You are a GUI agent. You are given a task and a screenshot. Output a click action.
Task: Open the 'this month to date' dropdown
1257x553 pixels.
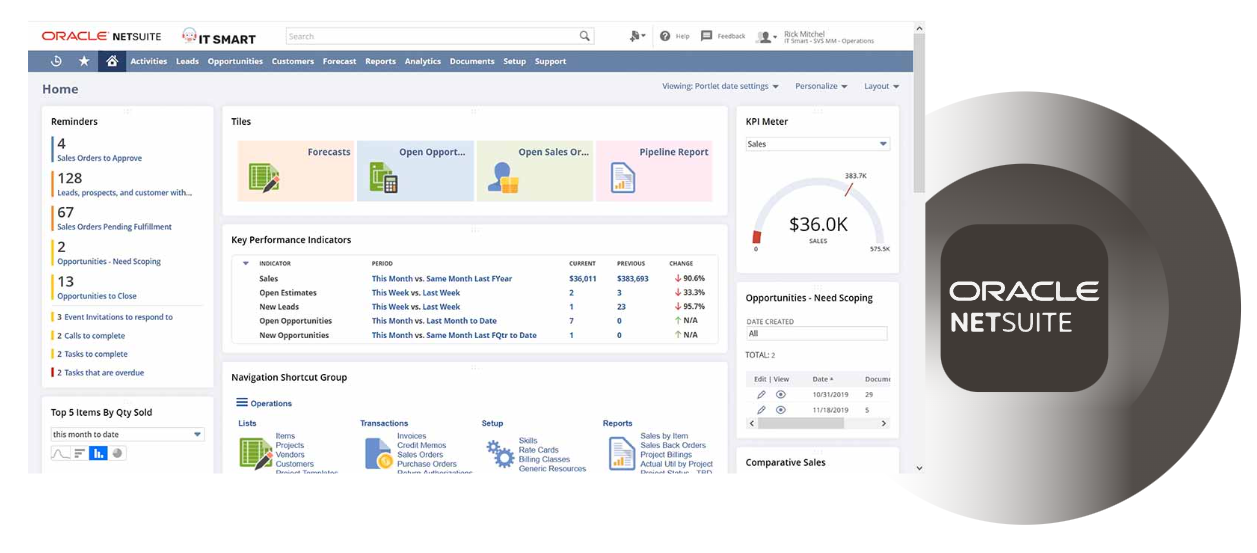click(128, 434)
